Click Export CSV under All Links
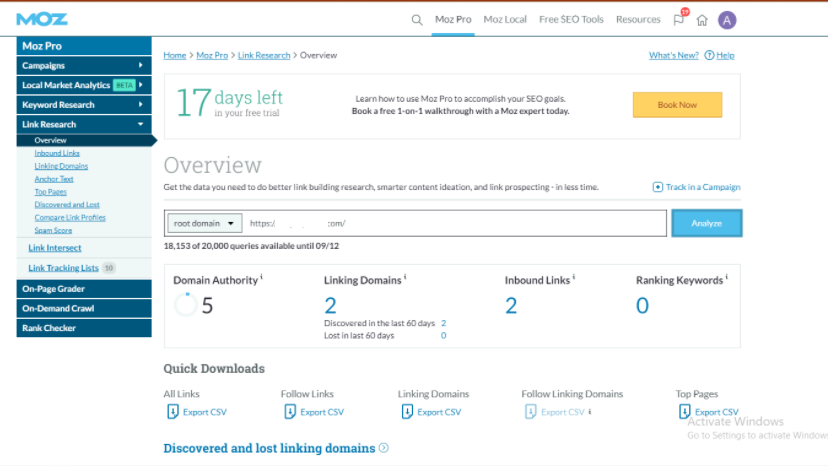The width and height of the screenshot is (828, 466). coord(205,412)
